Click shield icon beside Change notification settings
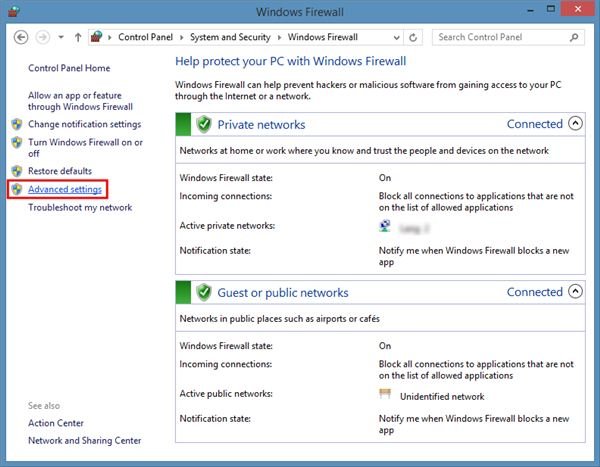600x467 pixels. point(17,124)
